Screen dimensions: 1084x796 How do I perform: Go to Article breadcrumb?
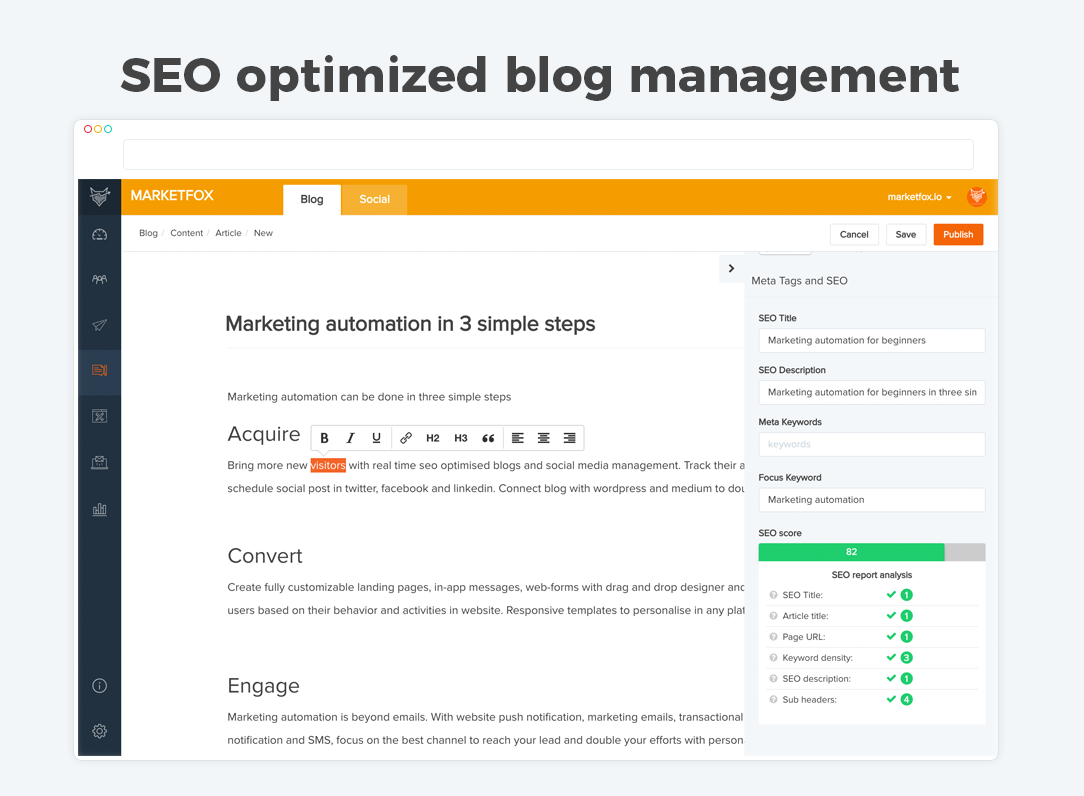[228, 233]
